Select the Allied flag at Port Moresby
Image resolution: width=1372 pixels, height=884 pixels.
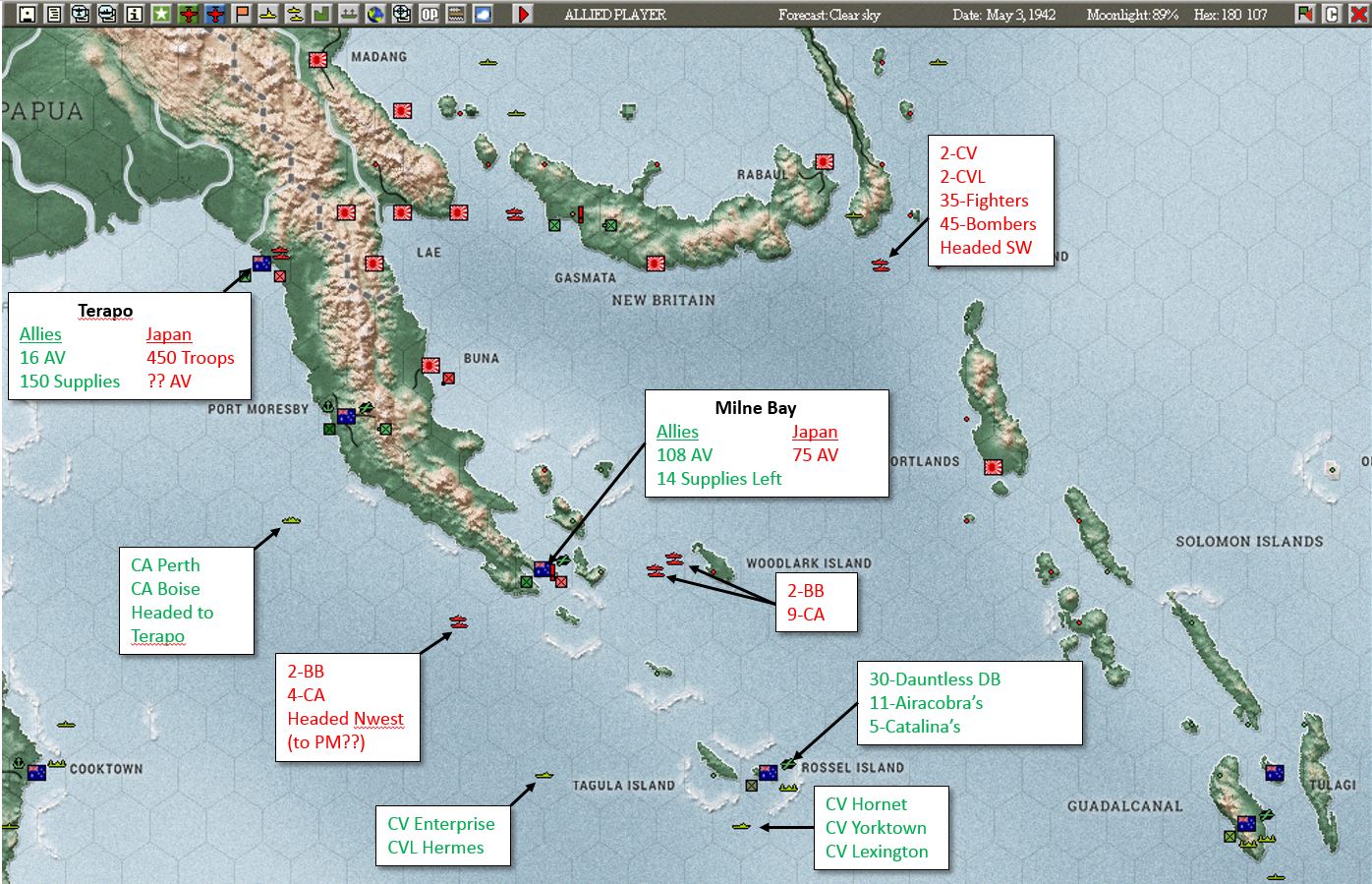346,416
